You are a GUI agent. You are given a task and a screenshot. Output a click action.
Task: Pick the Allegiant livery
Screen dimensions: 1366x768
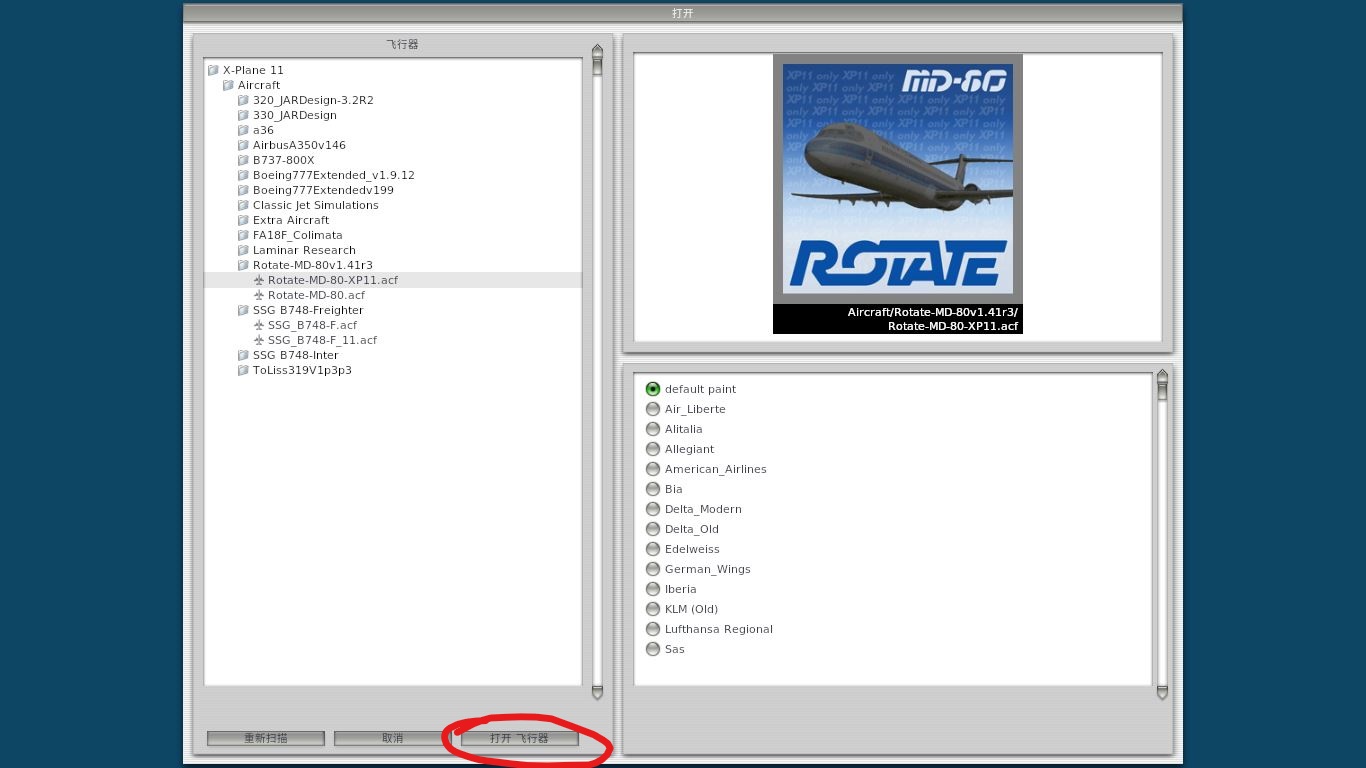pyautogui.click(x=653, y=449)
